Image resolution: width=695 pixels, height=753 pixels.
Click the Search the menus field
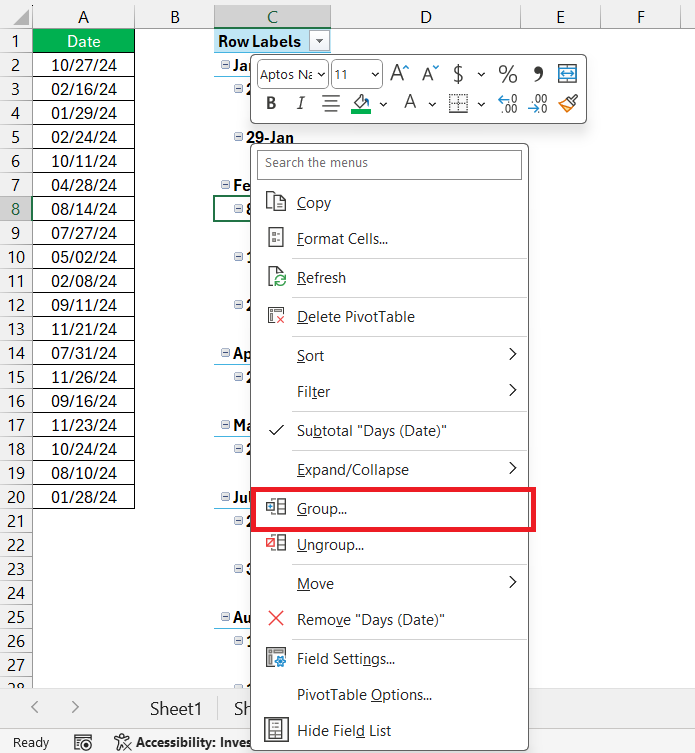tap(389, 165)
